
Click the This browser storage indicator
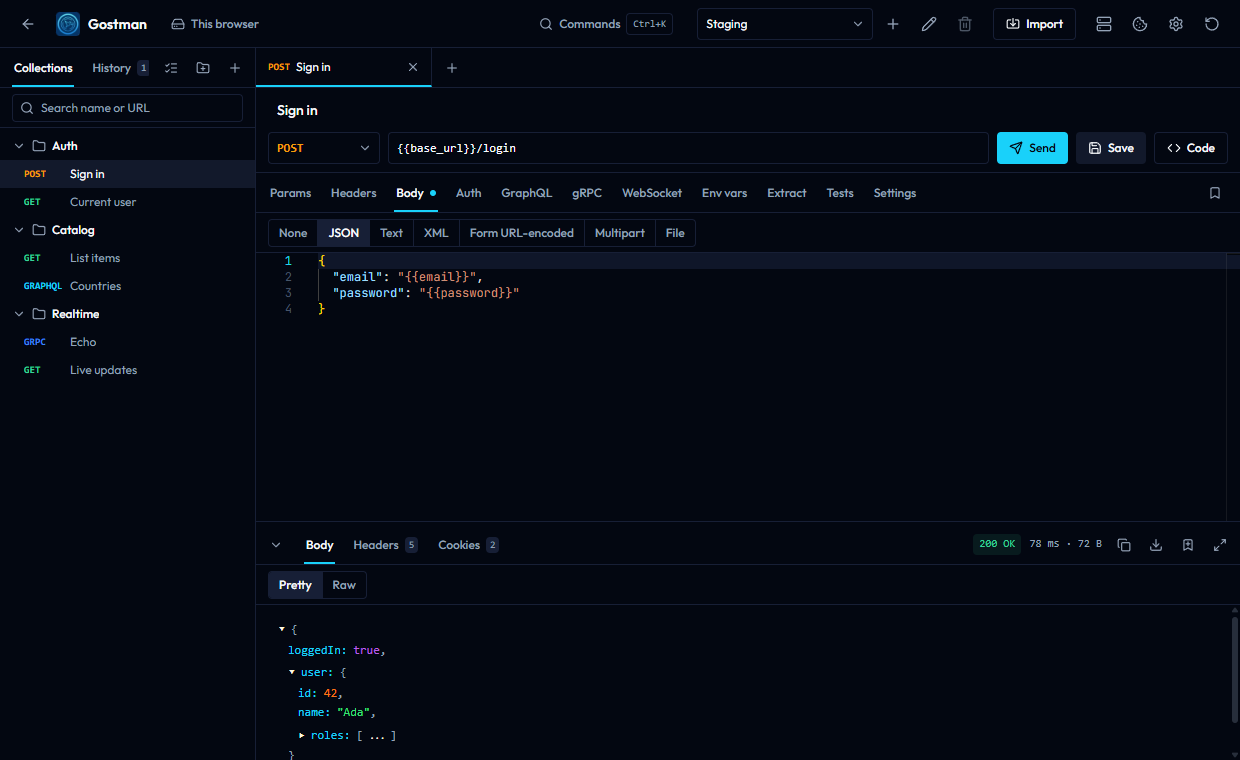215,24
